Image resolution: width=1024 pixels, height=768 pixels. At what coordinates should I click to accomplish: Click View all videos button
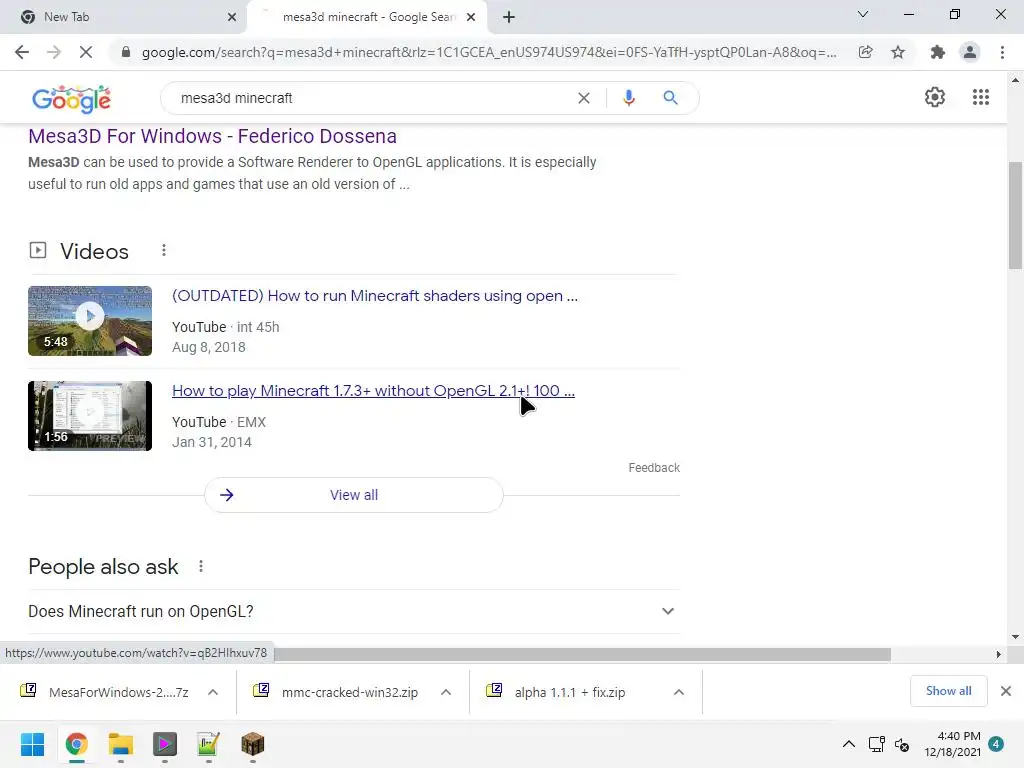(x=354, y=495)
